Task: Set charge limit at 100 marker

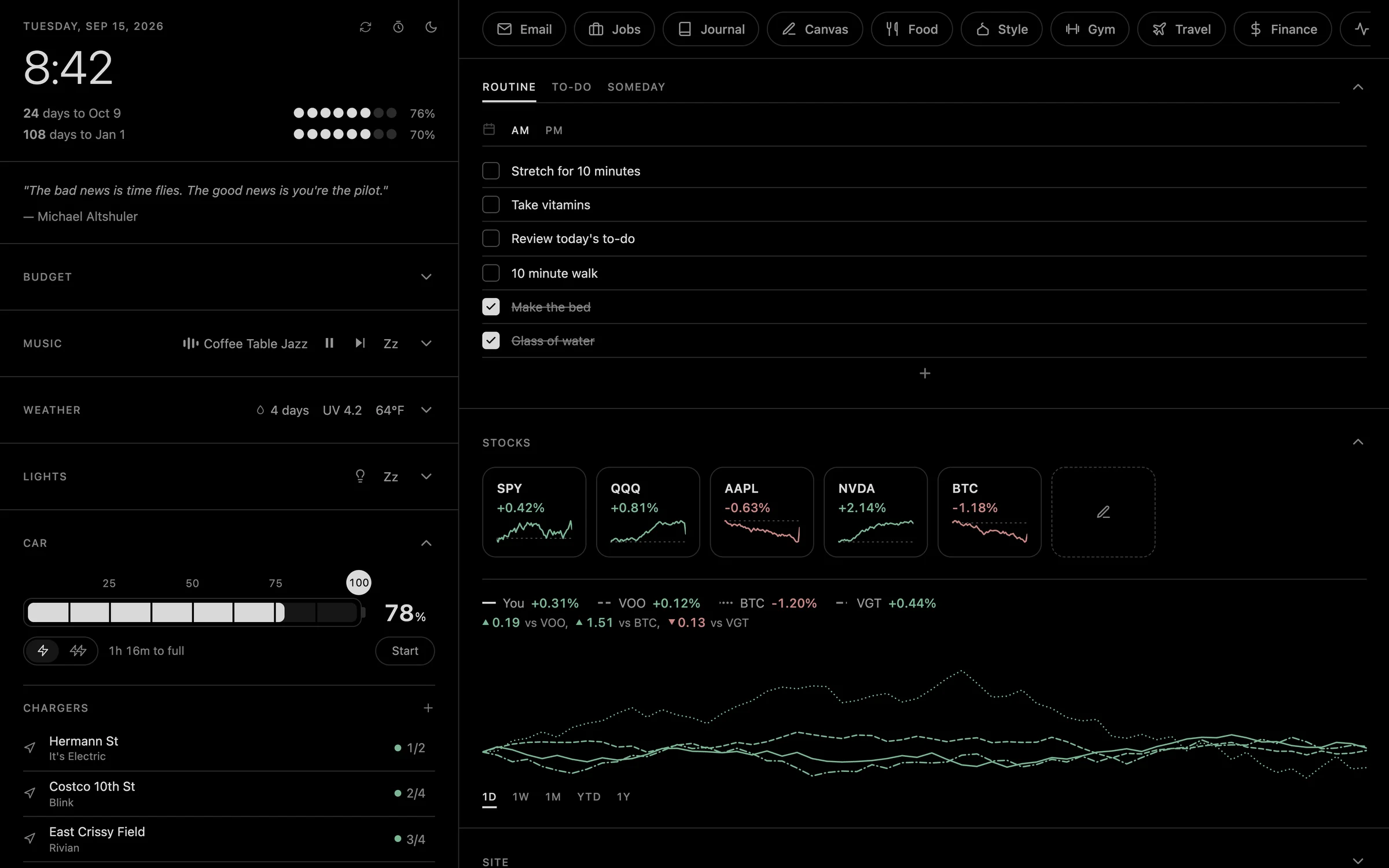Action: pos(359,583)
